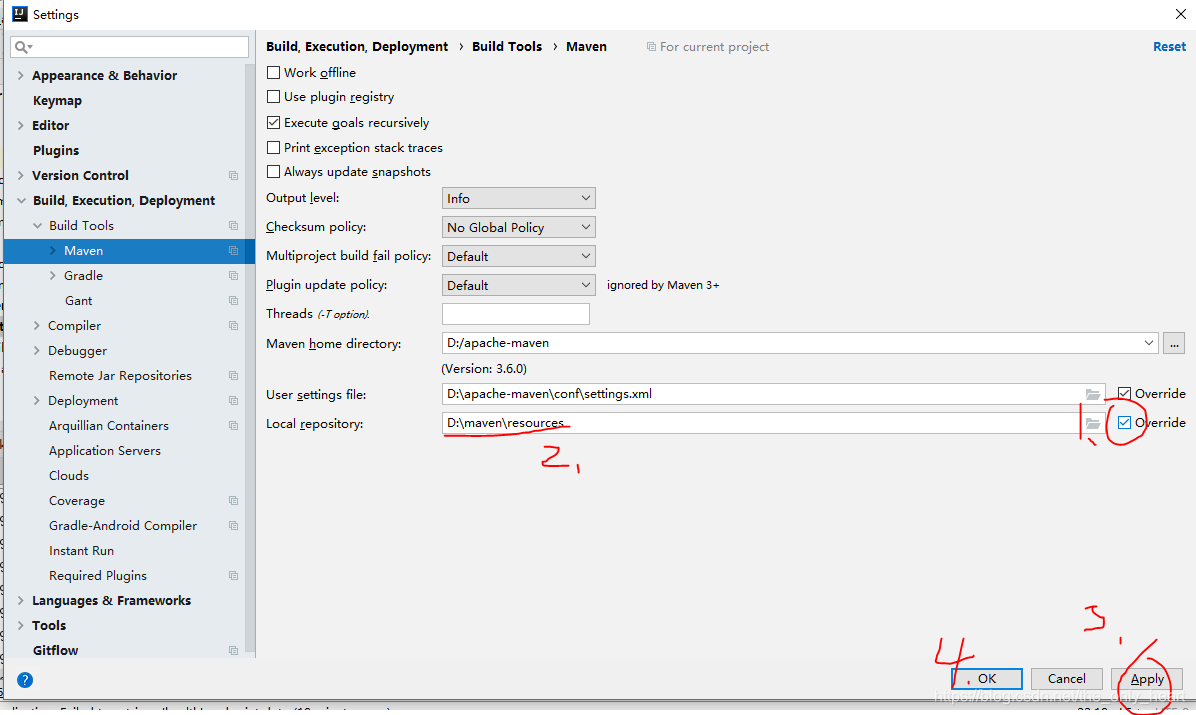Click the OK button
Viewport: 1196px width, 715px height.
(987, 678)
